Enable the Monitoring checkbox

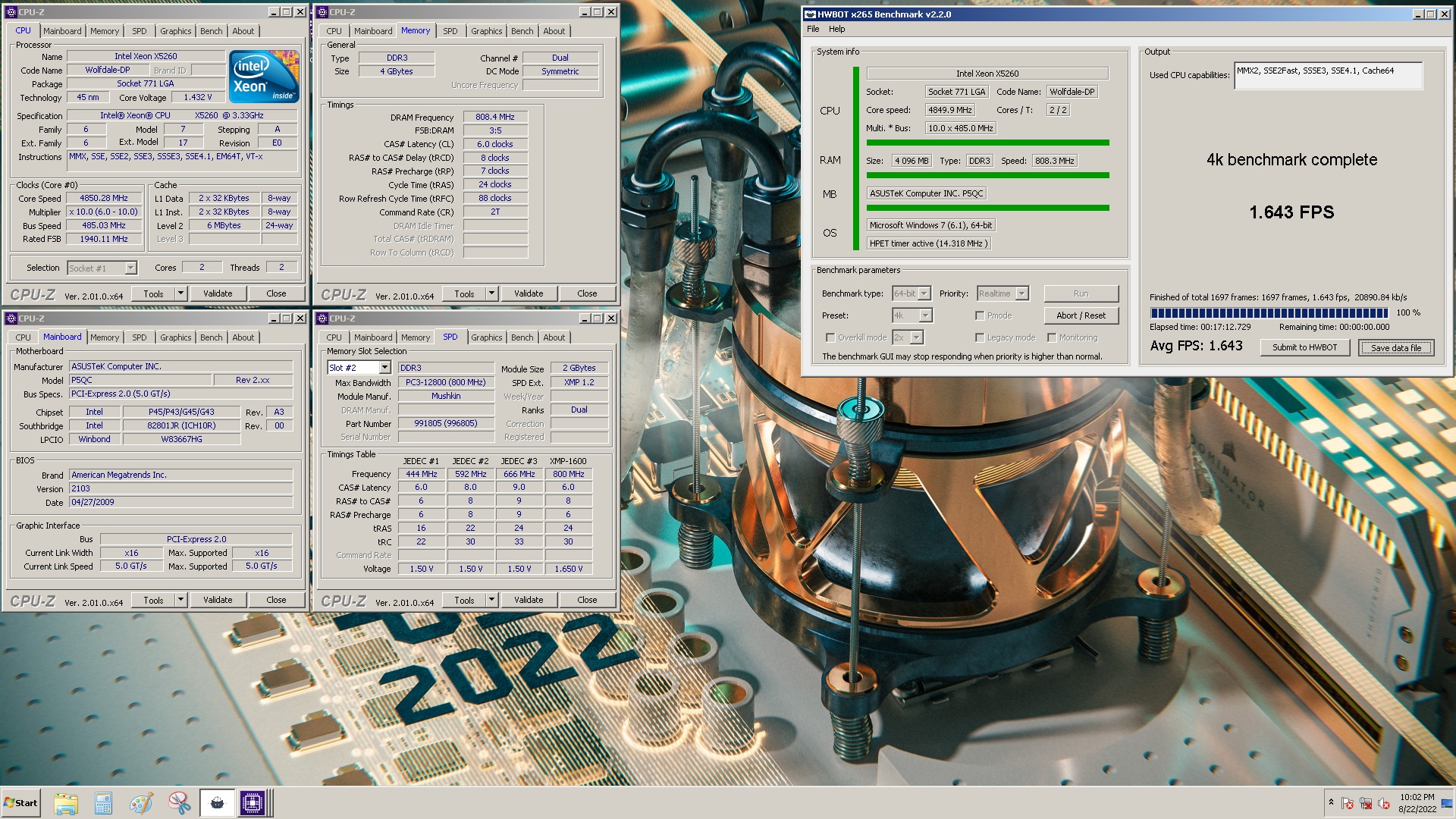pos(1052,337)
